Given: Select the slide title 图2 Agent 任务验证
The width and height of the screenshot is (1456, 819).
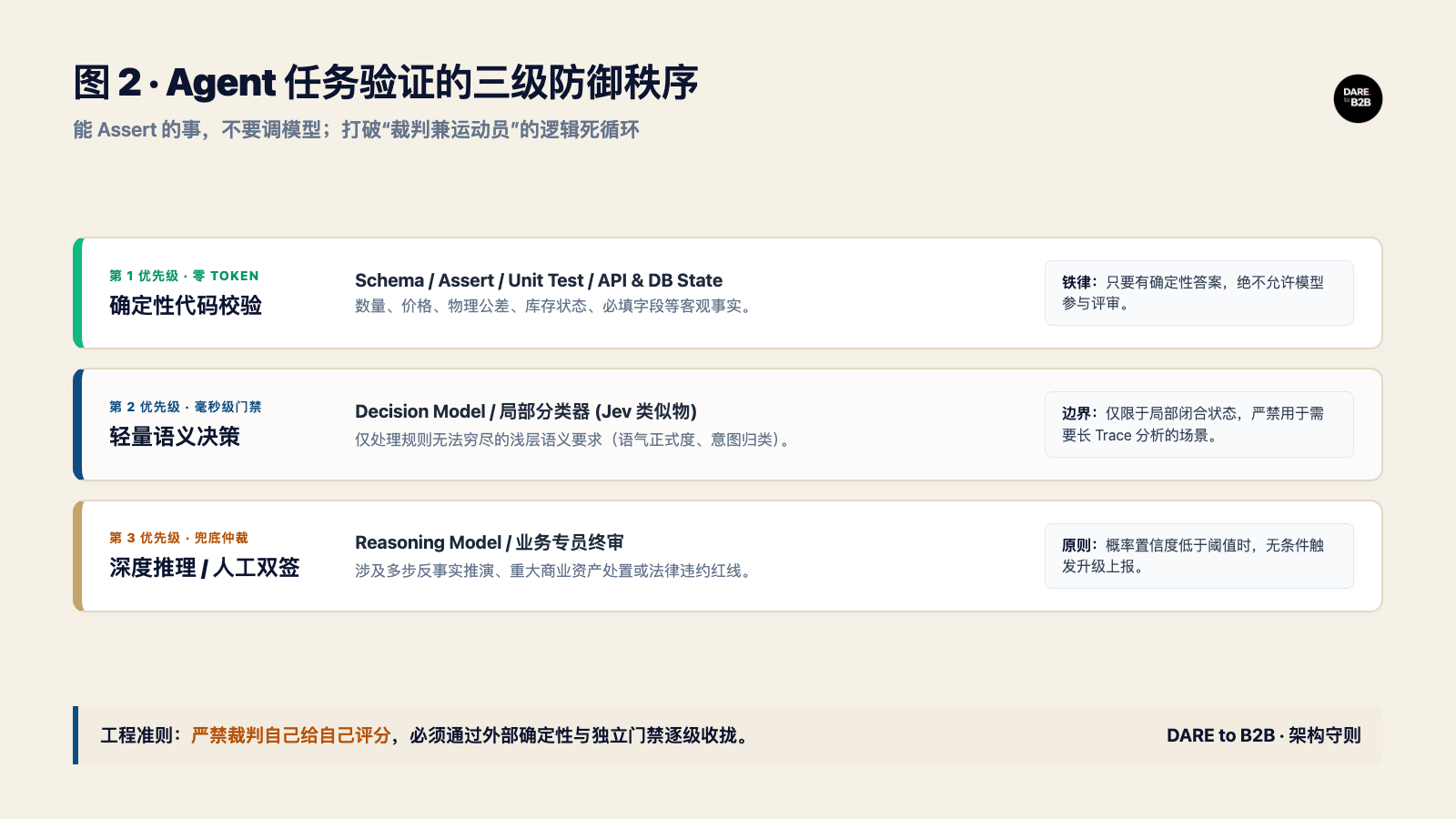Looking at the screenshot, I should pos(386,83).
